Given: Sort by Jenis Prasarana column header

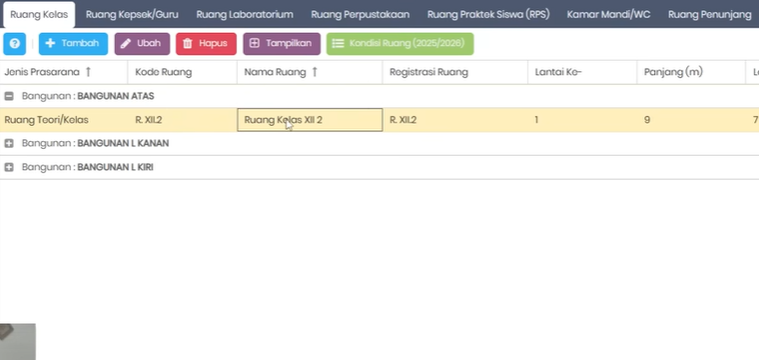Looking at the screenshot, I should click(64, 73).
